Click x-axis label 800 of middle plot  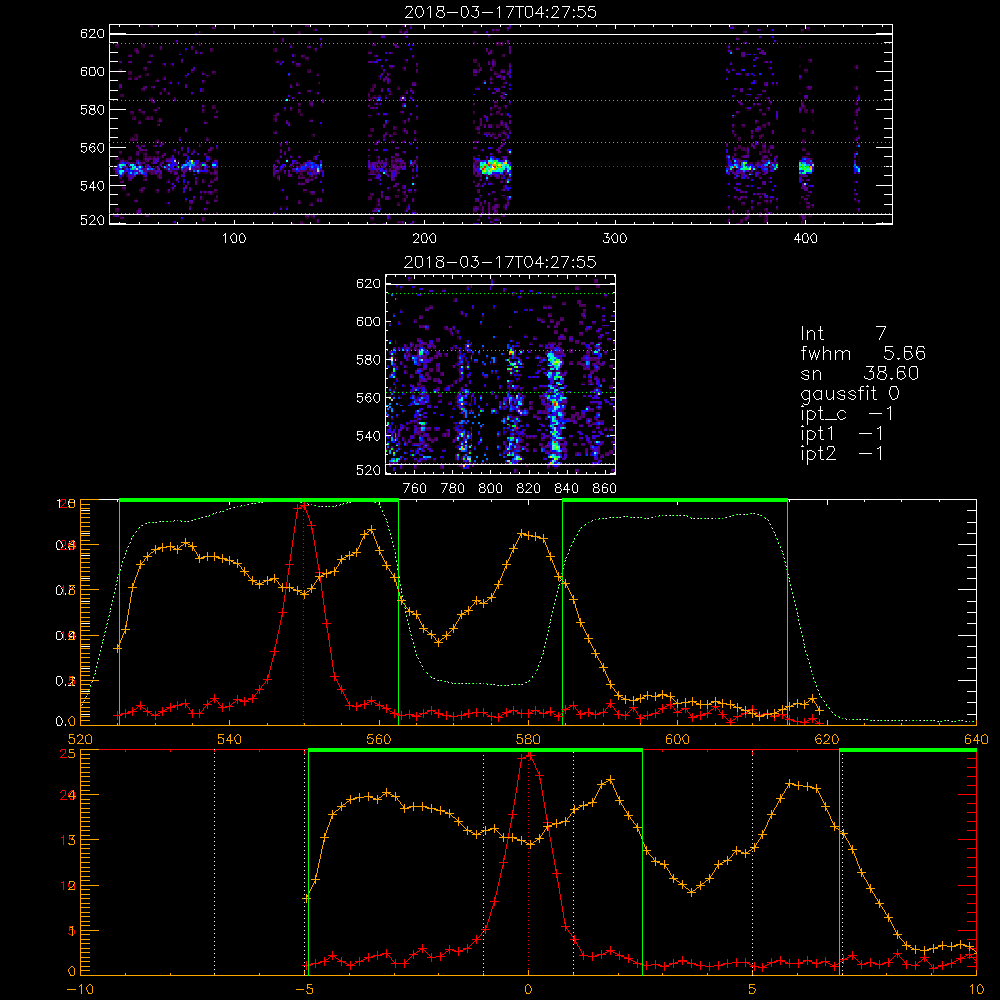490,489
